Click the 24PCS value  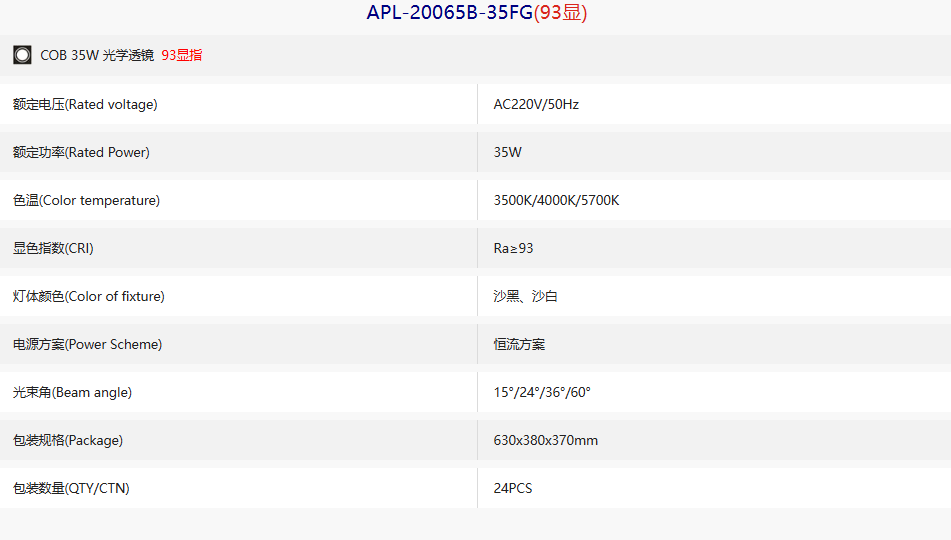[512, 488]
